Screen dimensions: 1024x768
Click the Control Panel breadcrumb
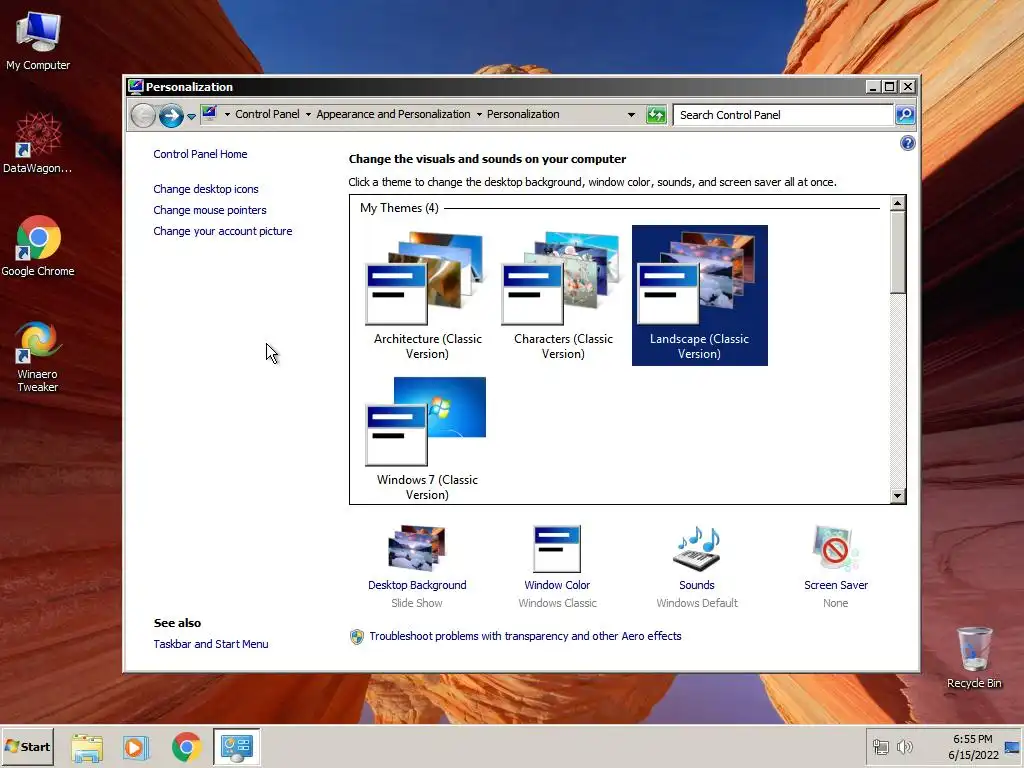[x=267, y=114]
